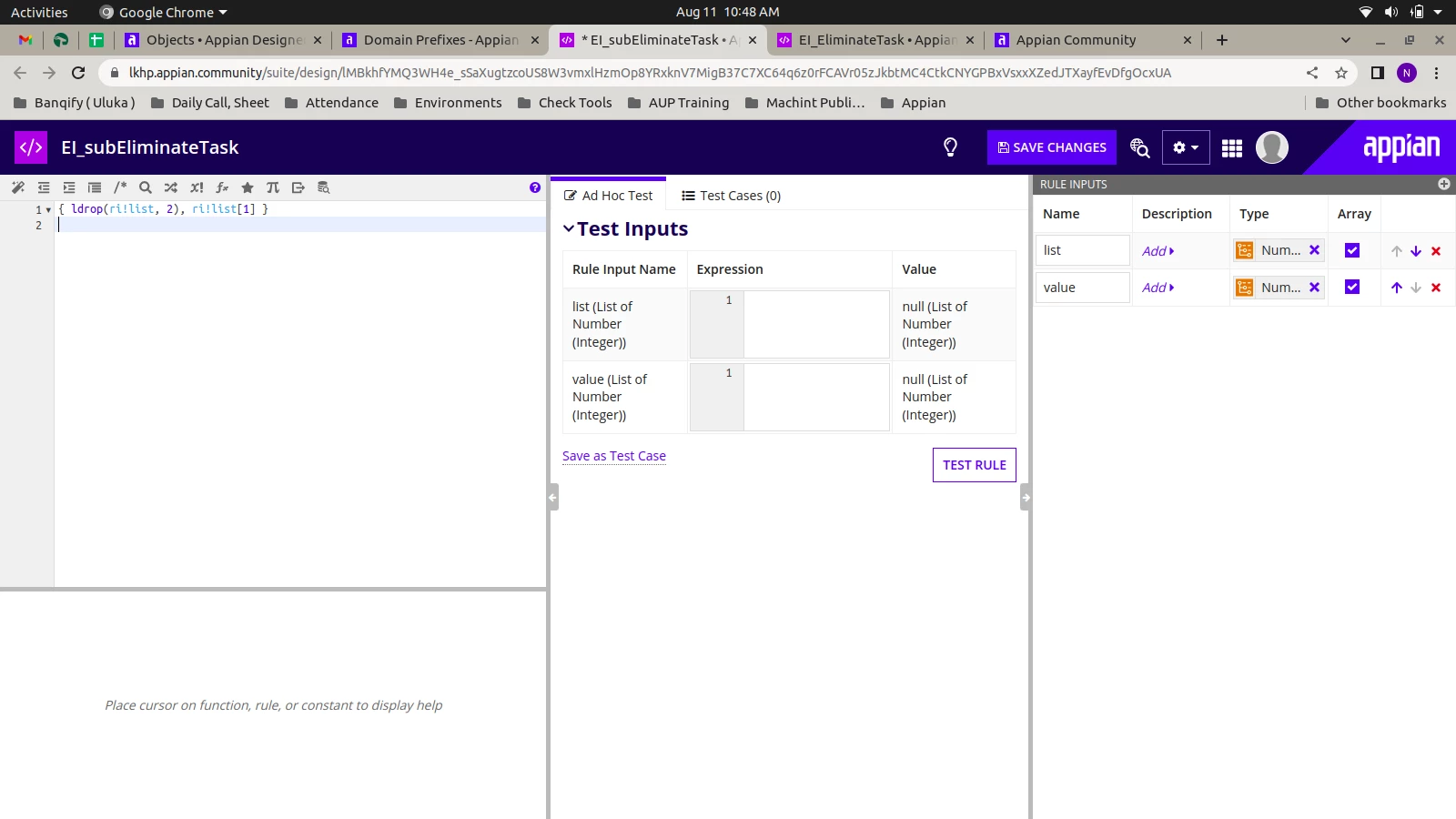1456x819 pixels.
Task: Click the outdent icon in editor toolbar
Action: (44, 187)
